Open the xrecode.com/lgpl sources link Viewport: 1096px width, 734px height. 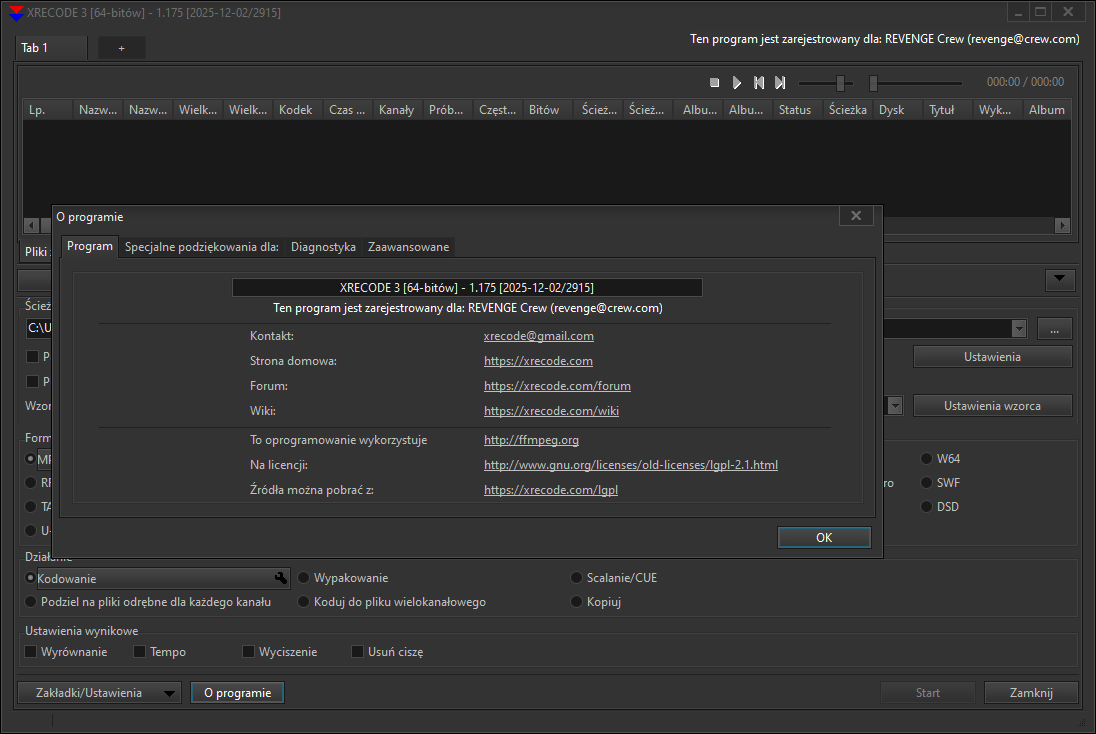551,490
